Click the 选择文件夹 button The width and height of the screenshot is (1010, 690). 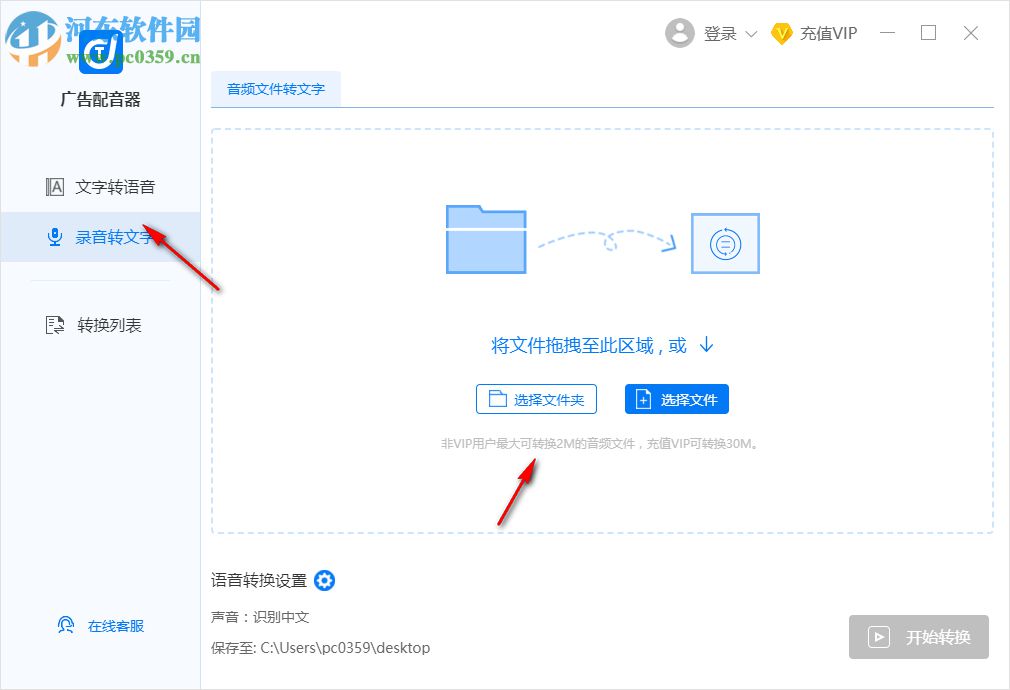coord(536,398)
